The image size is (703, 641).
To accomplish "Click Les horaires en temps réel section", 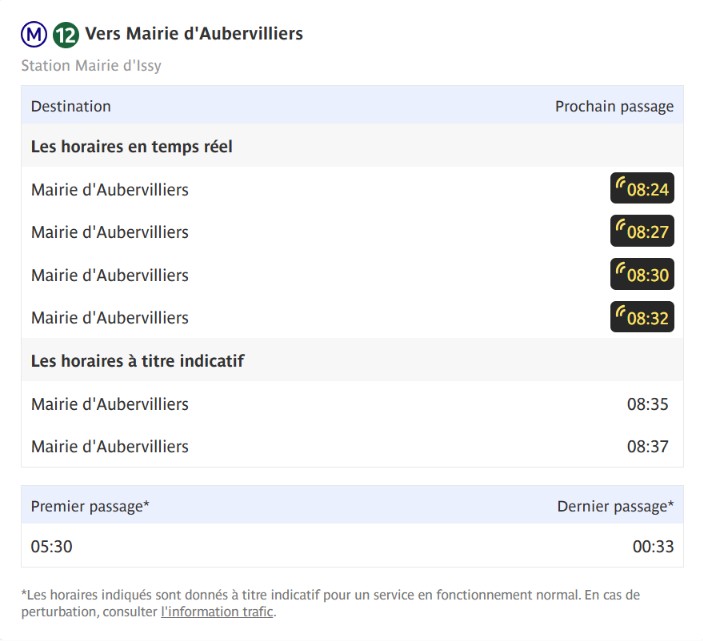I will 352,147.
